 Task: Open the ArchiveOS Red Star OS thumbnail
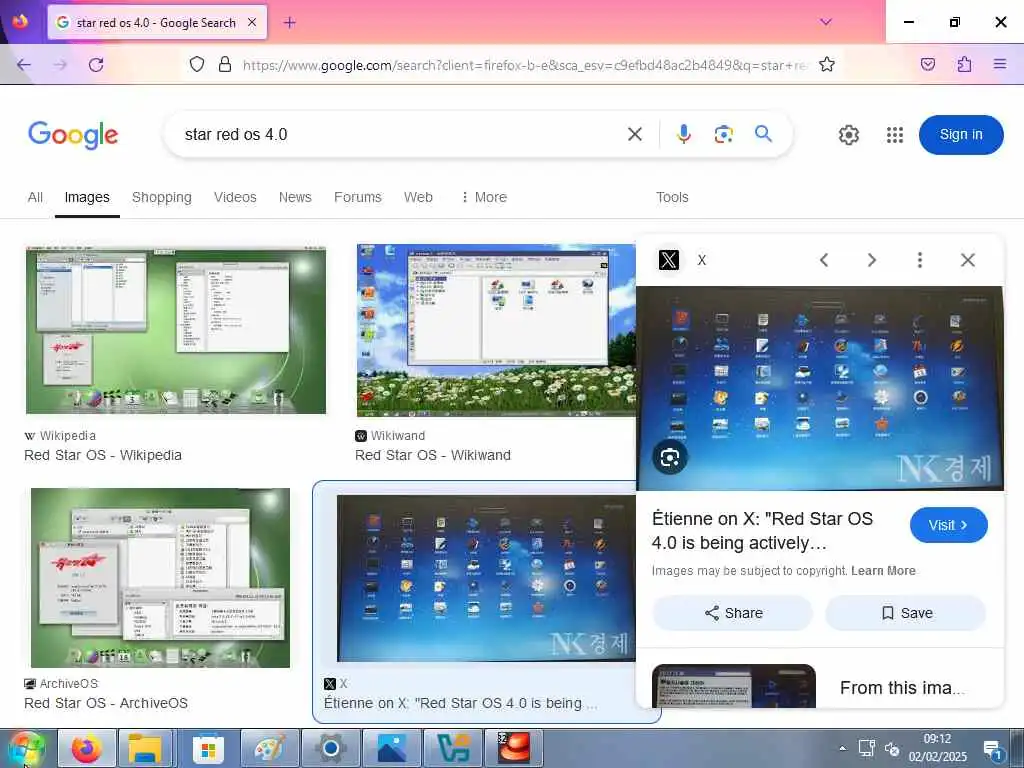click(x=160, y=578)
